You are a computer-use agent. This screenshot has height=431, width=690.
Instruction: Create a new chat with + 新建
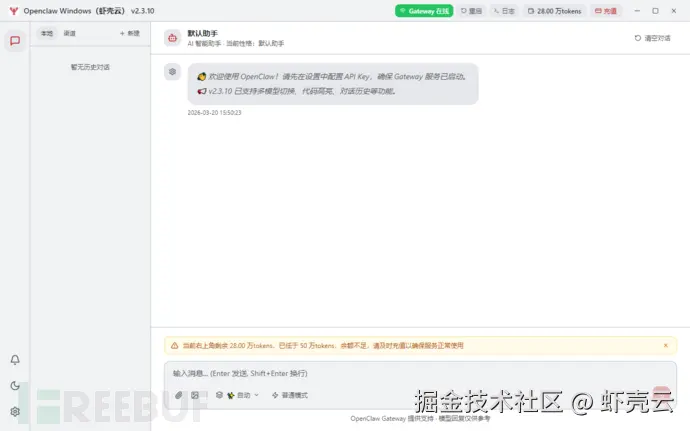130,33
